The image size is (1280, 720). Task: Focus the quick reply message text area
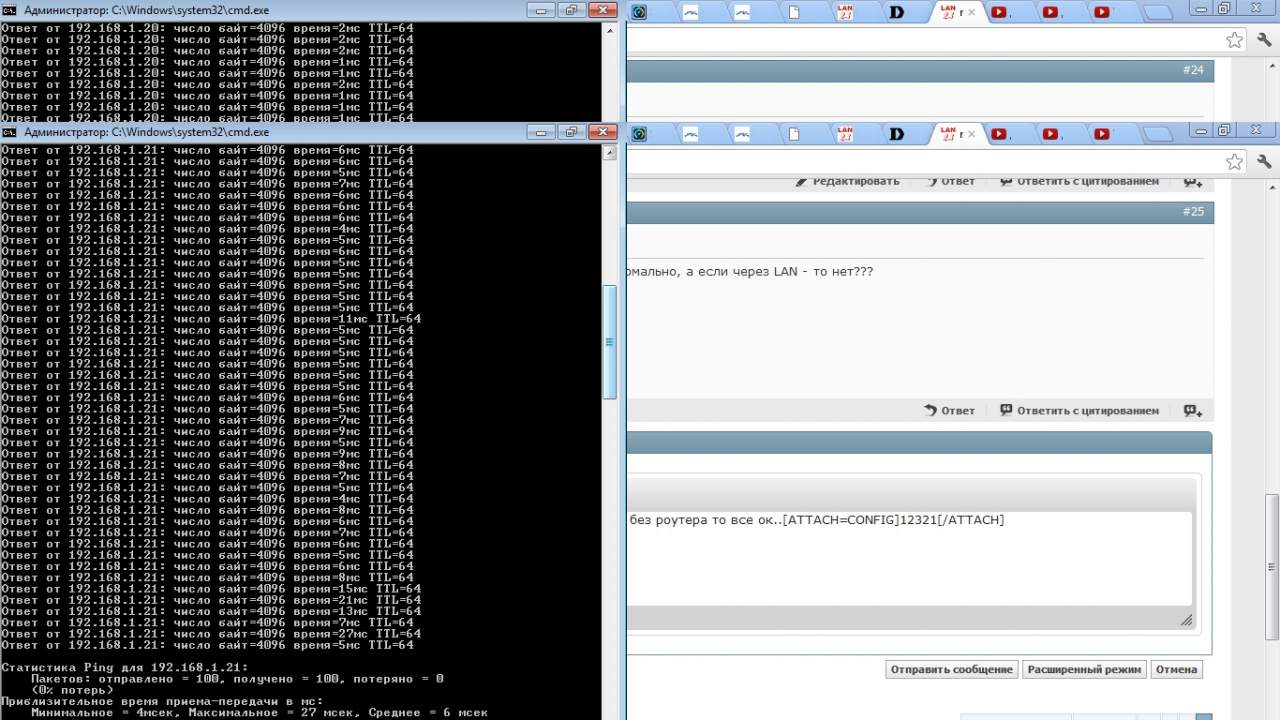coord(909,558)
